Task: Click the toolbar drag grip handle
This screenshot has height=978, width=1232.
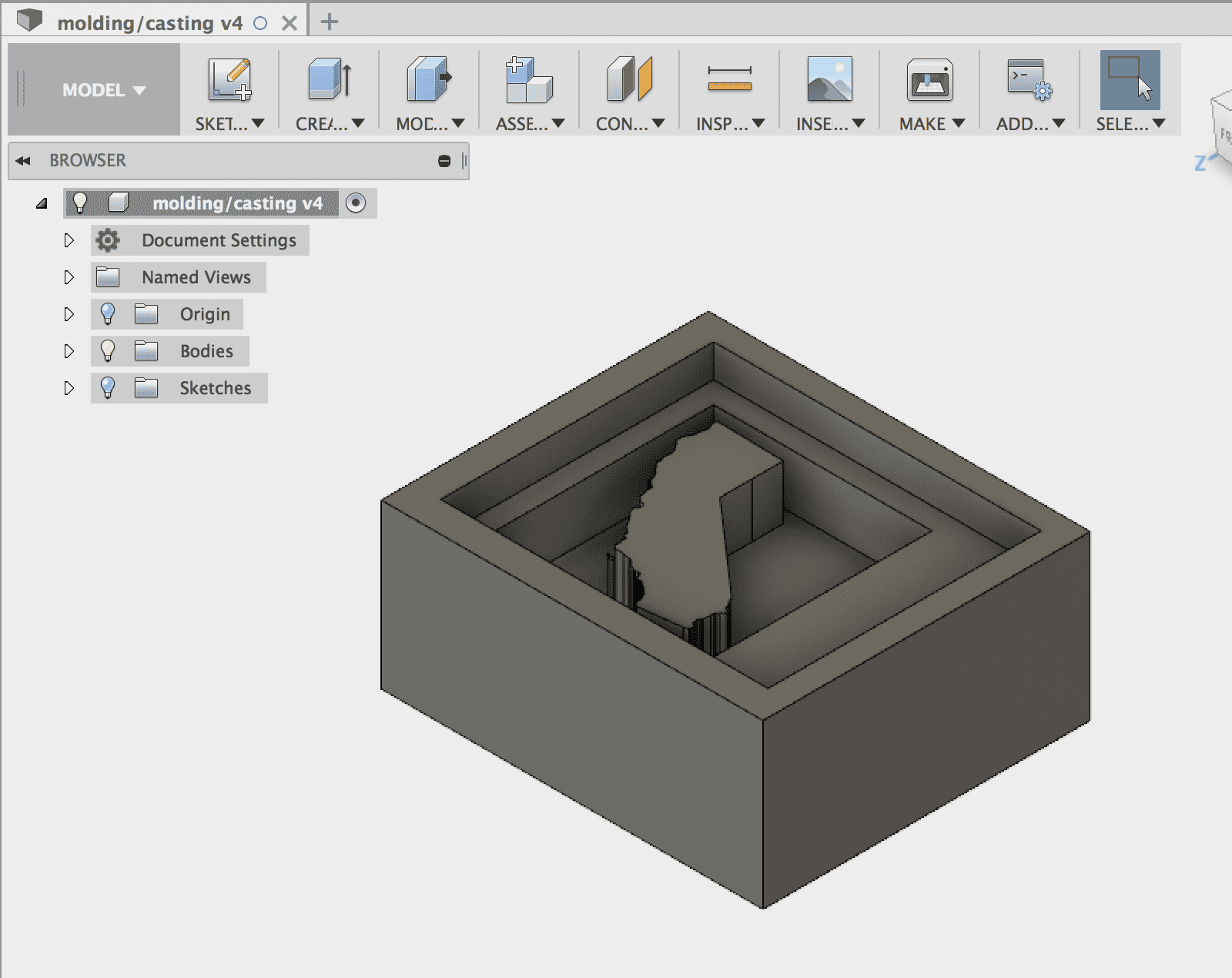Action: [21, 89]
